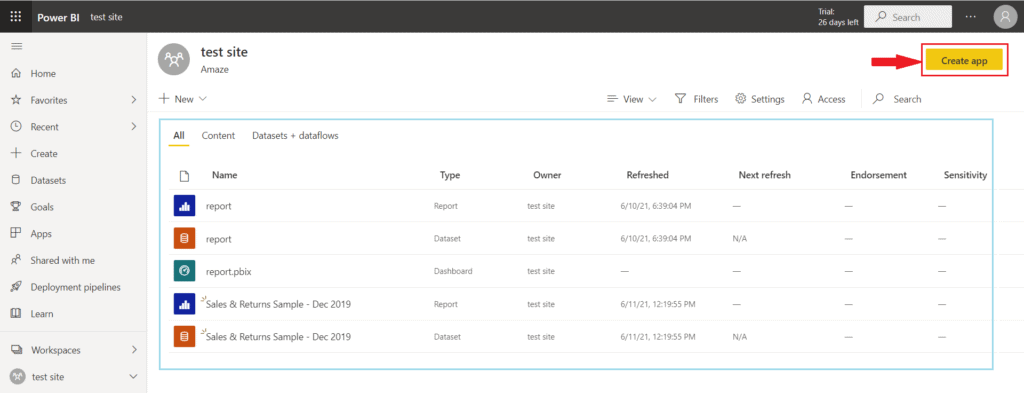Open Home in the sidebar

coord(43,74)
